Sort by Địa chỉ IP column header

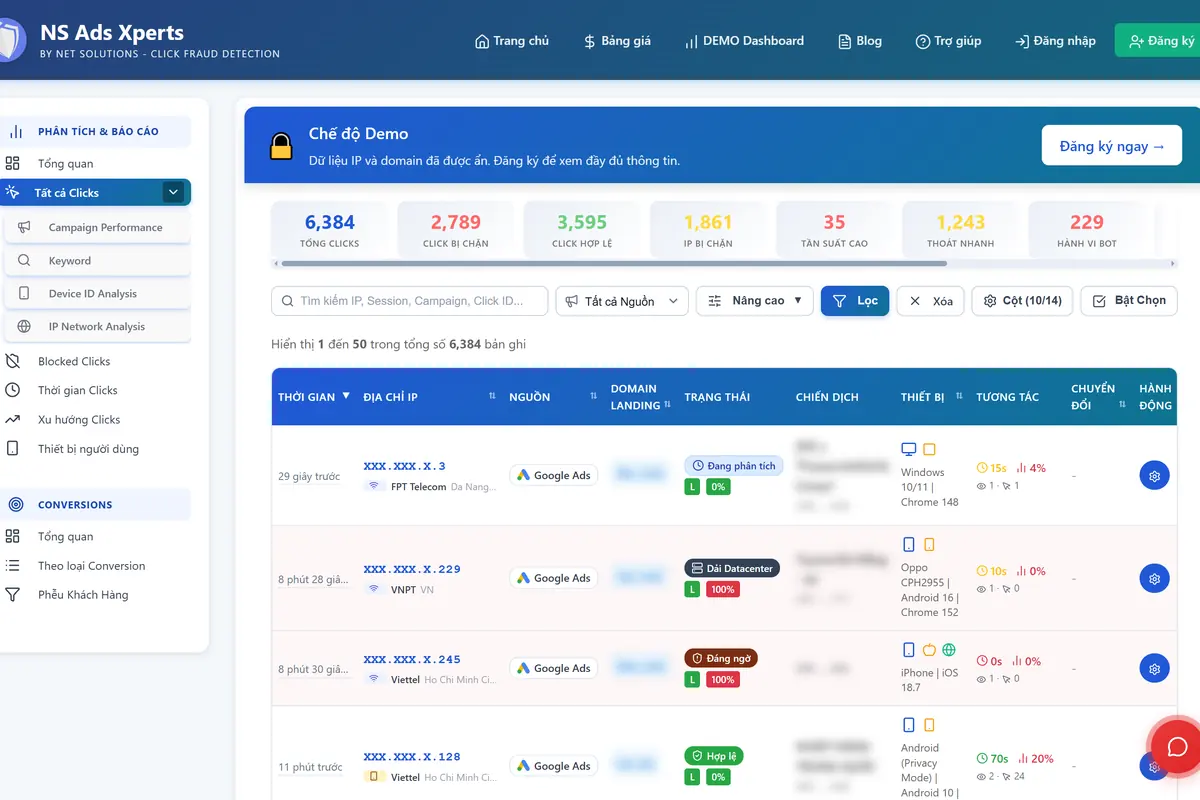[x=430, y=397]
